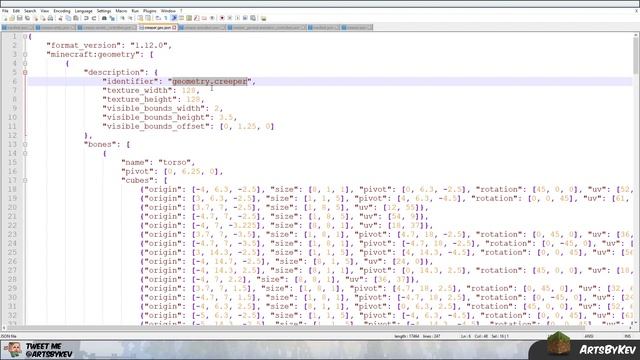Screen dimensions: 640x360
Task: Click "format_version" on line 2
Action: tap(84, 45)
